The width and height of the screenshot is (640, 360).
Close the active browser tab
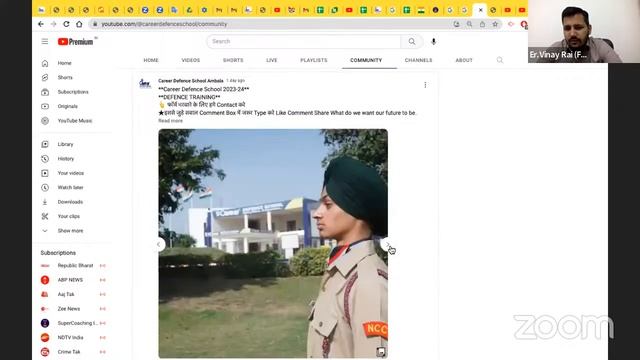480,10
